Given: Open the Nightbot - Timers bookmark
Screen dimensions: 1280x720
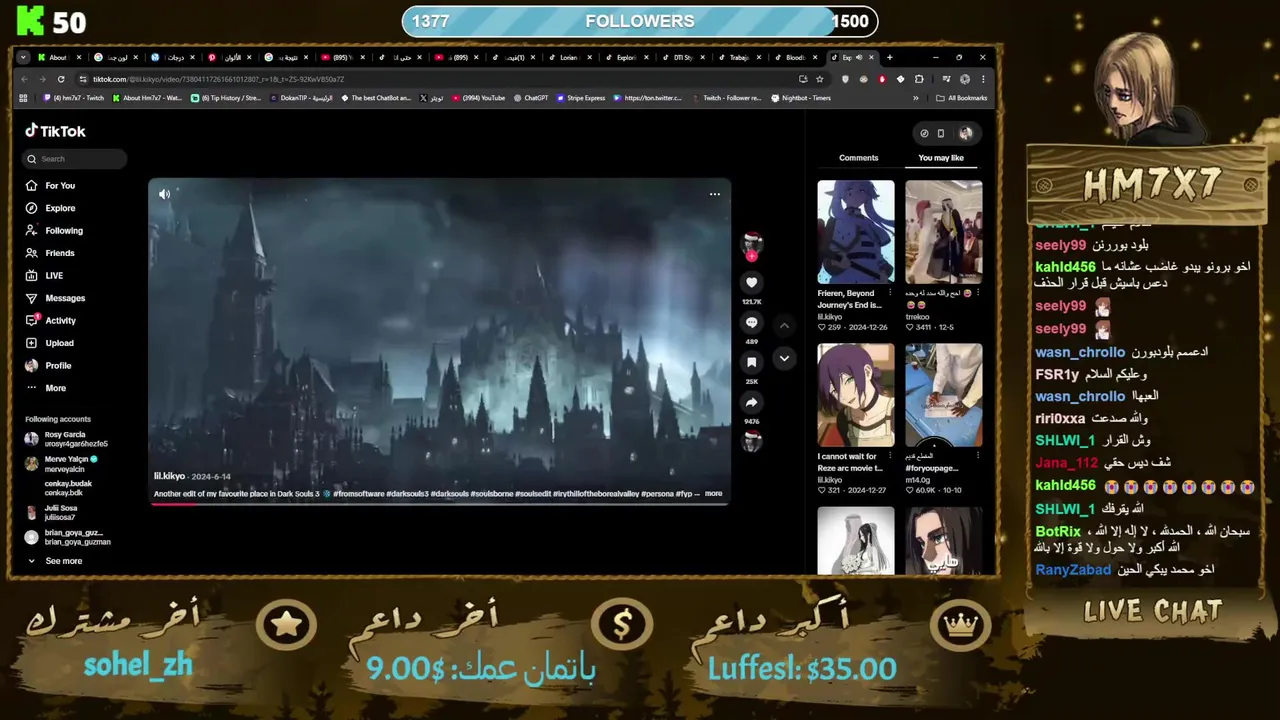Looking at the screenshot, I should [x=801, y=98].
